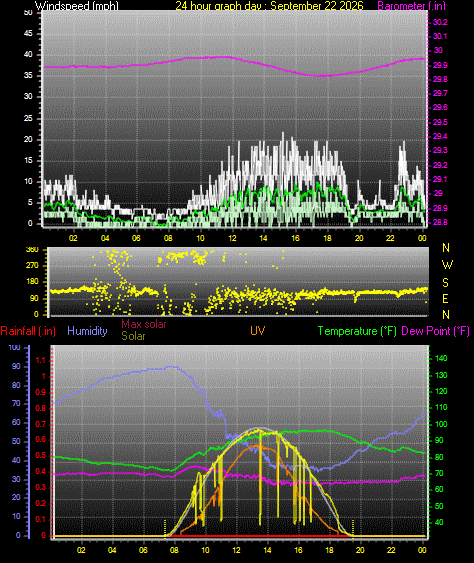The height and width of the screenshot is (563, 474).
Task: Click the 30.2 barometer scale value
Action: [440, 22]
